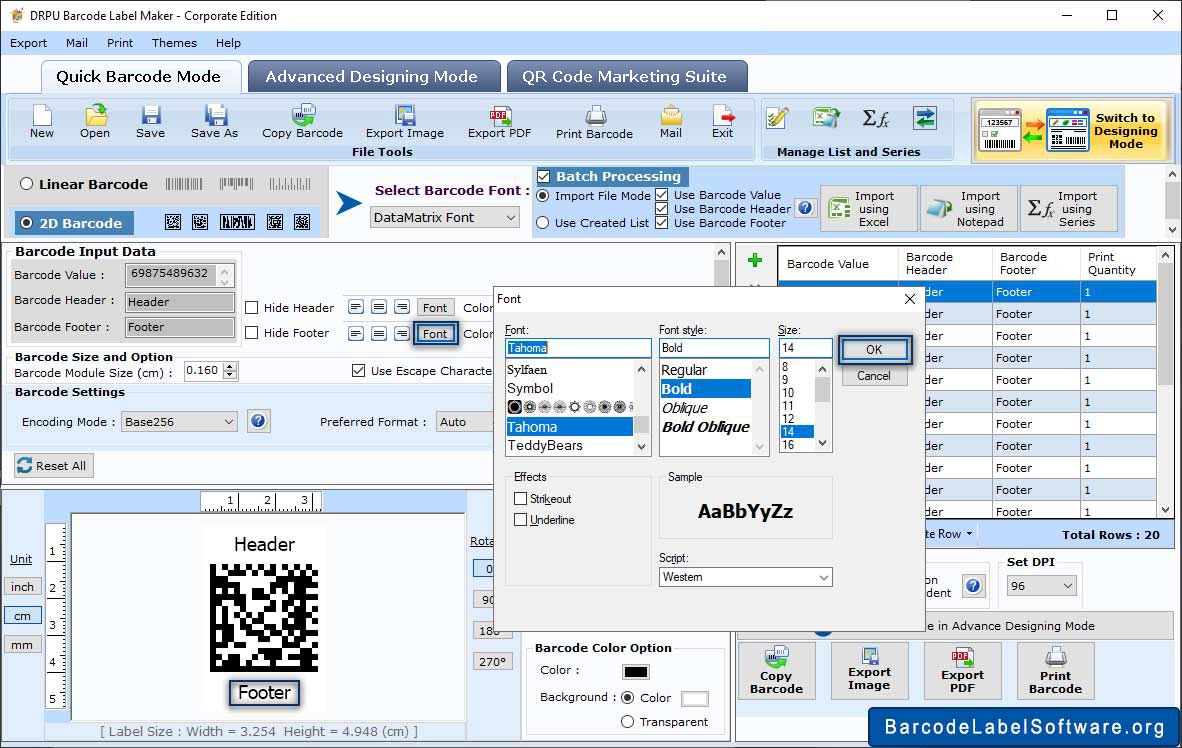Screen dimensions: 1182x748
Task: Click the Save As icon
Action: click(x=214, y=122)
